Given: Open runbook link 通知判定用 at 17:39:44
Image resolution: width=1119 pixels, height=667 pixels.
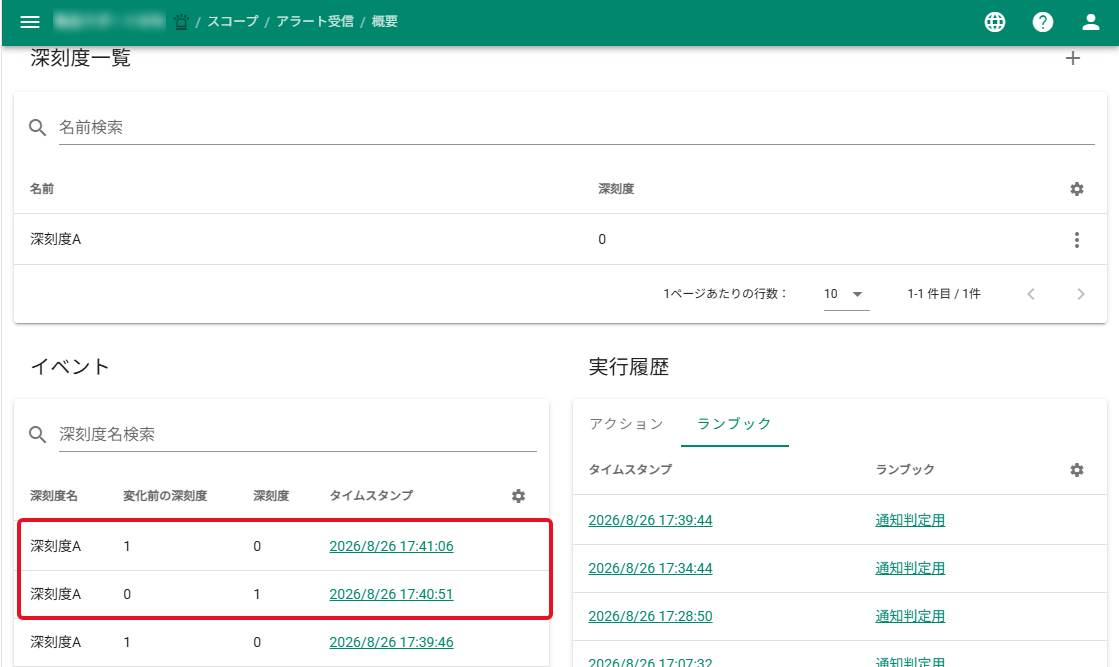Looking at the screenshot, I should click(x=910, y=520).
